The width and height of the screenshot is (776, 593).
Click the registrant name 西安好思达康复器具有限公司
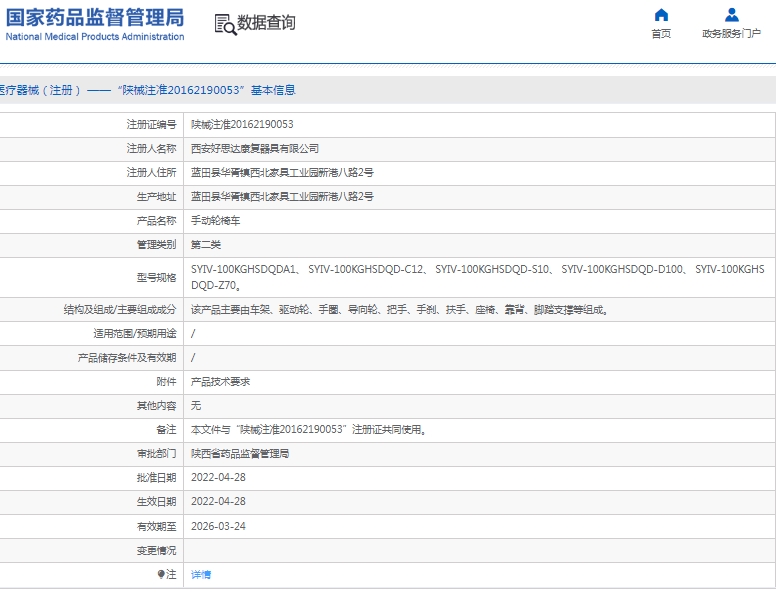[x=255, y=148]
